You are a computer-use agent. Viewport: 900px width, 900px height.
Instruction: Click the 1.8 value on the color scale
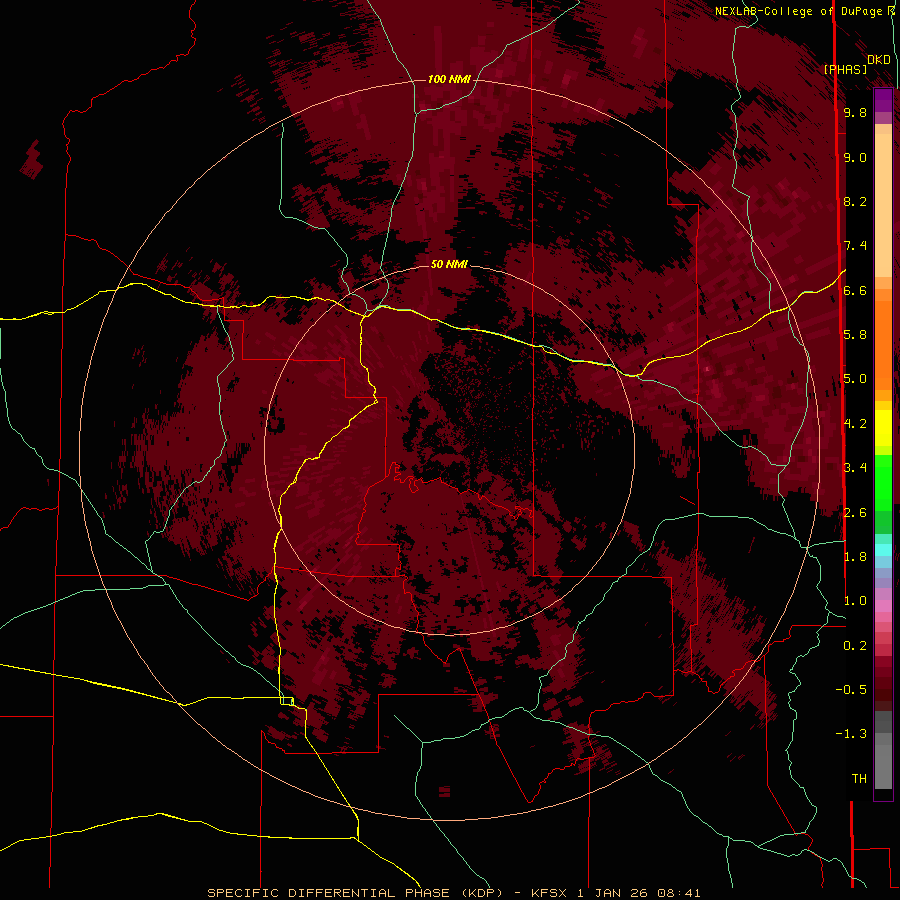(x=855, y=556)
